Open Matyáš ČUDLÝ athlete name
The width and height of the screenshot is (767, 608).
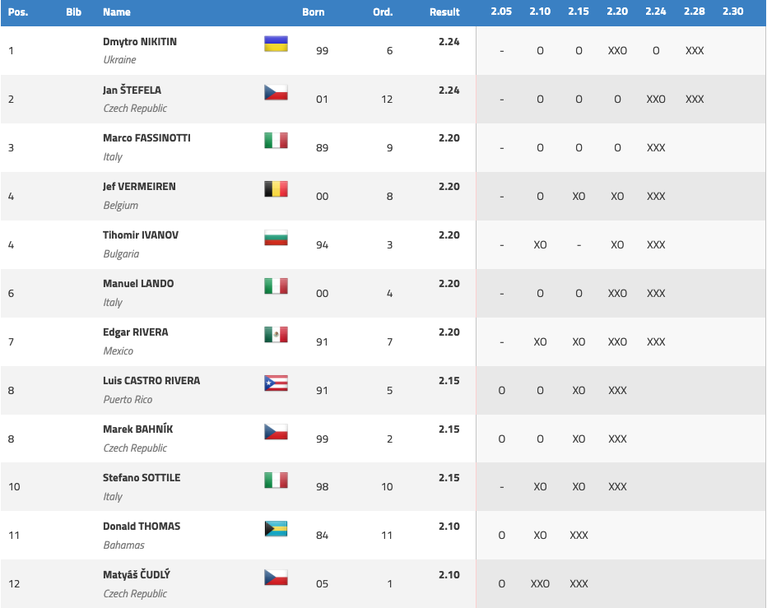point(136,574)
